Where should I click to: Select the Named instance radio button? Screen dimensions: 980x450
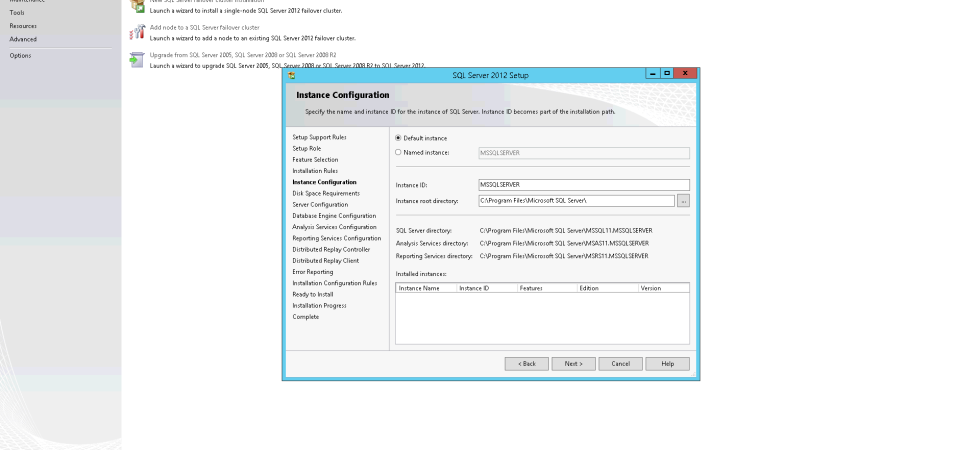[398, 152]
